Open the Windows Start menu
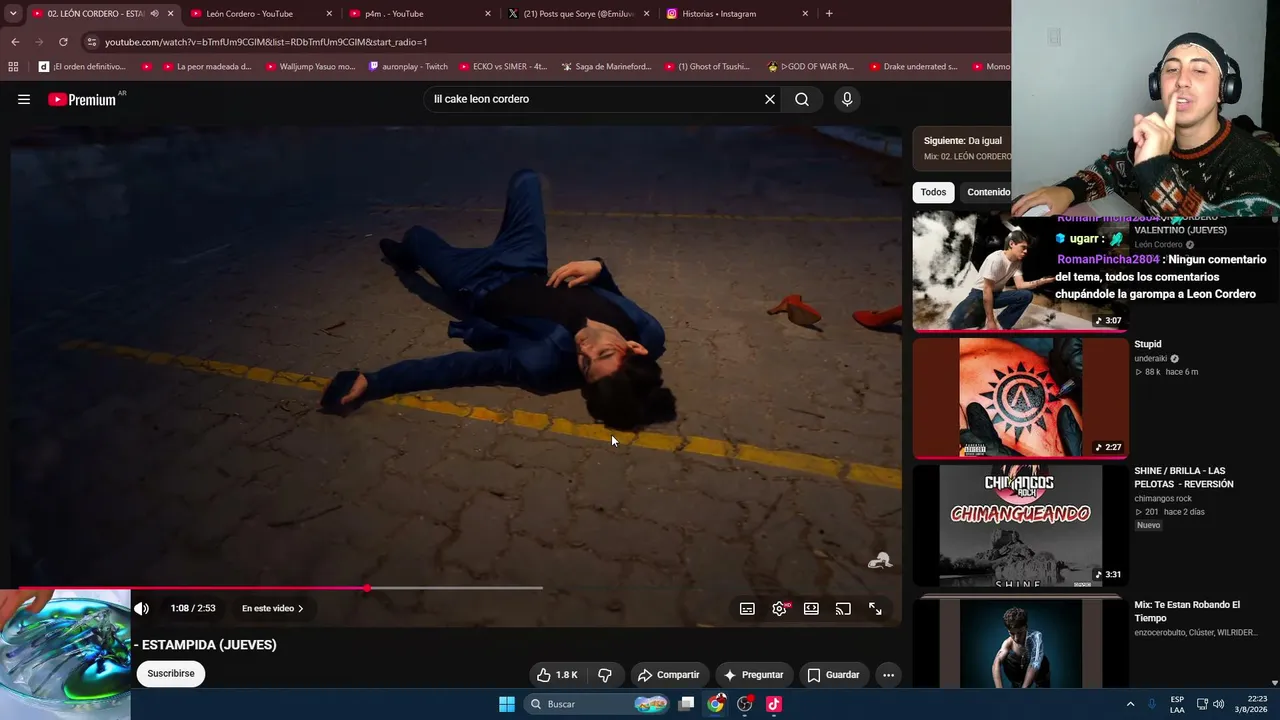This screenshot has height=720, width=1280. (x=507, y=704)
